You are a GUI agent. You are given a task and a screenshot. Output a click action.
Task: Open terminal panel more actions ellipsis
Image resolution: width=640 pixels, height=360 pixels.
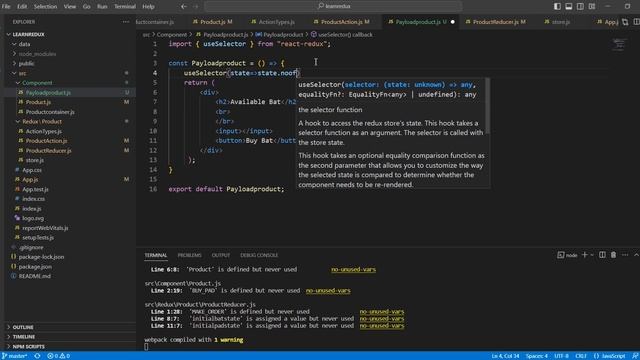coord(625,255)
